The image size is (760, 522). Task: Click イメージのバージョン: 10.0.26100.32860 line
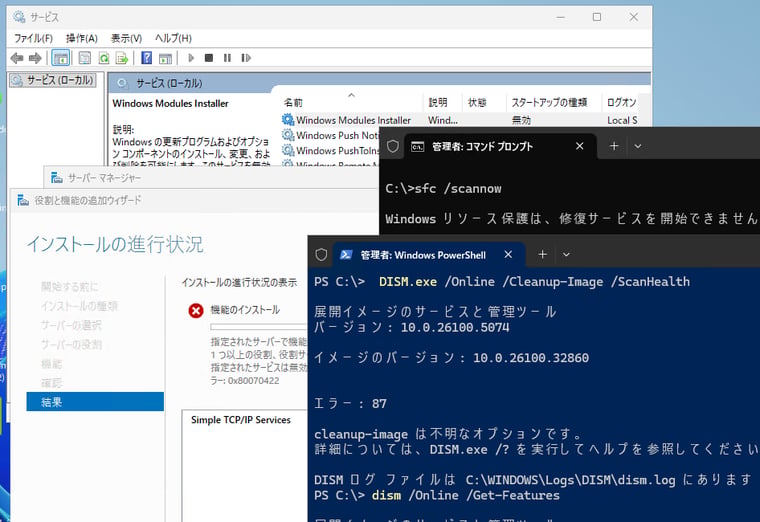(451, 358)
